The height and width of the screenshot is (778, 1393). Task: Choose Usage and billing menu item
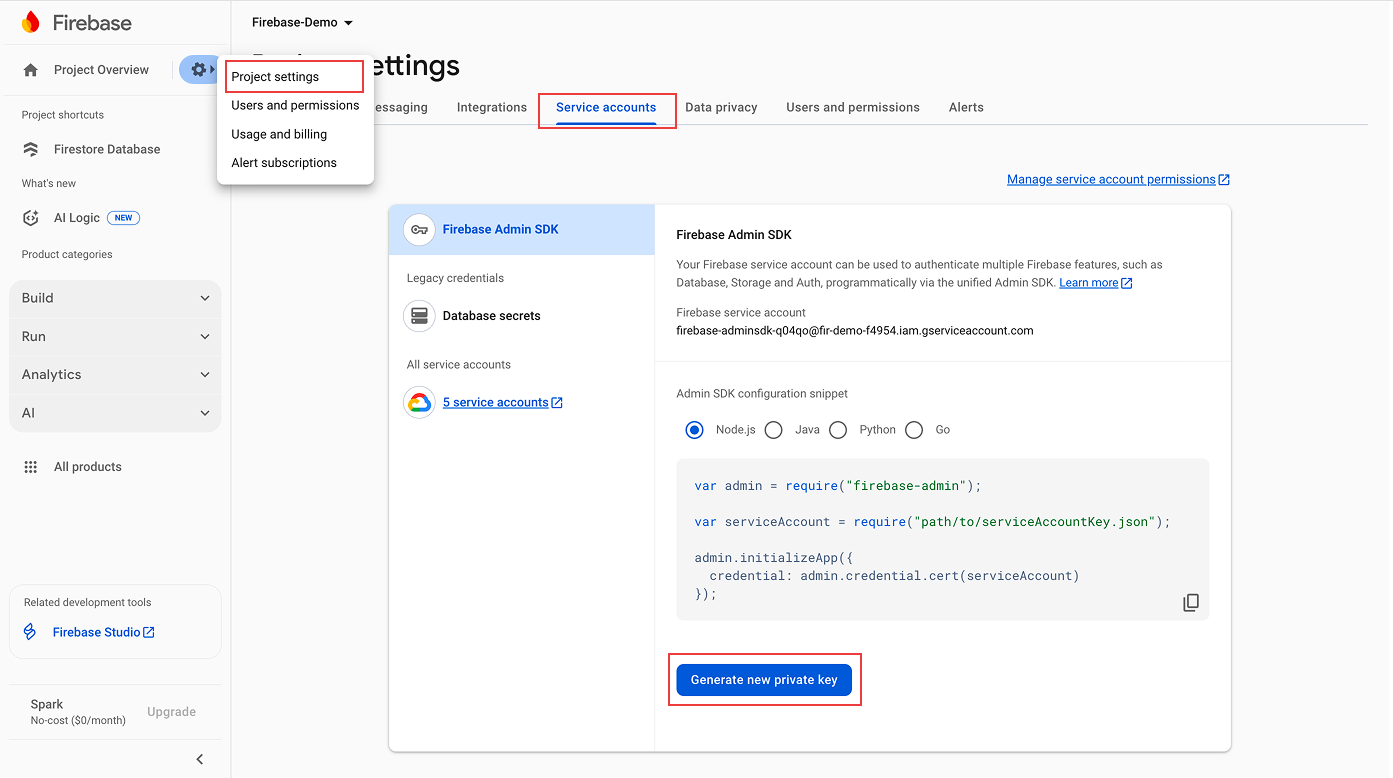[x=295, y=134]
